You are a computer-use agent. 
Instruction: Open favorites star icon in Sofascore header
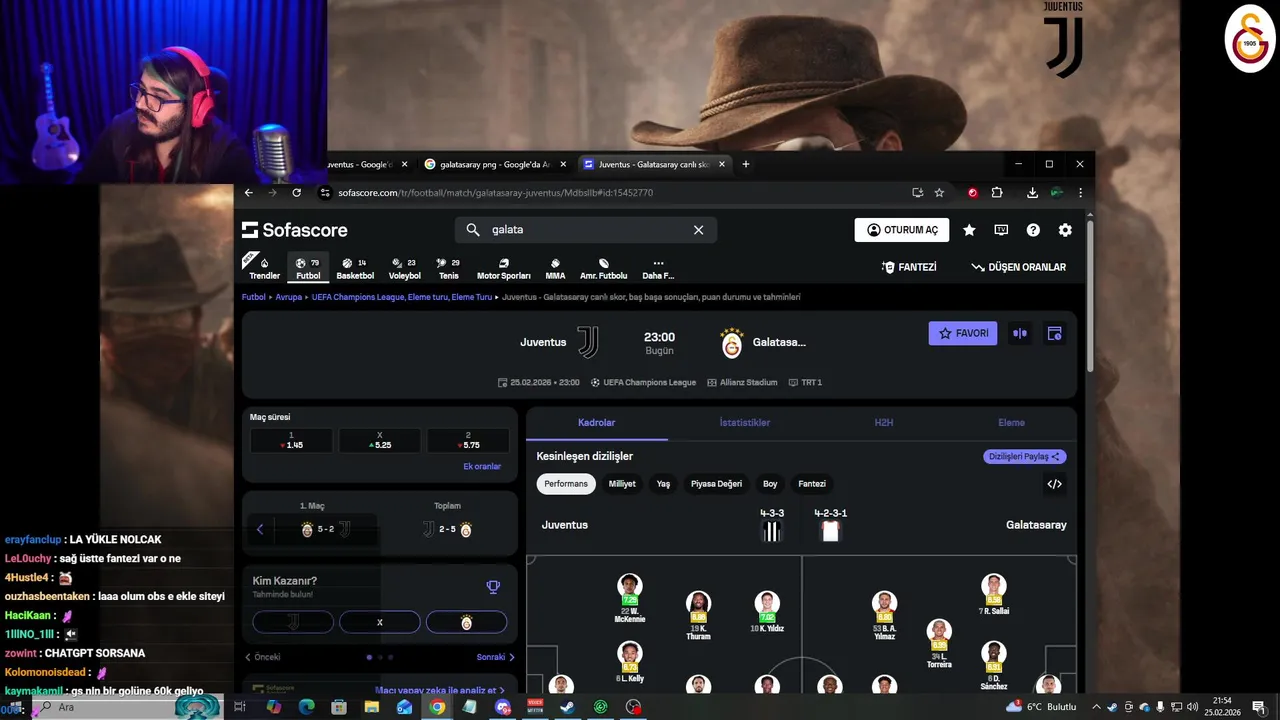coord(969,230)
